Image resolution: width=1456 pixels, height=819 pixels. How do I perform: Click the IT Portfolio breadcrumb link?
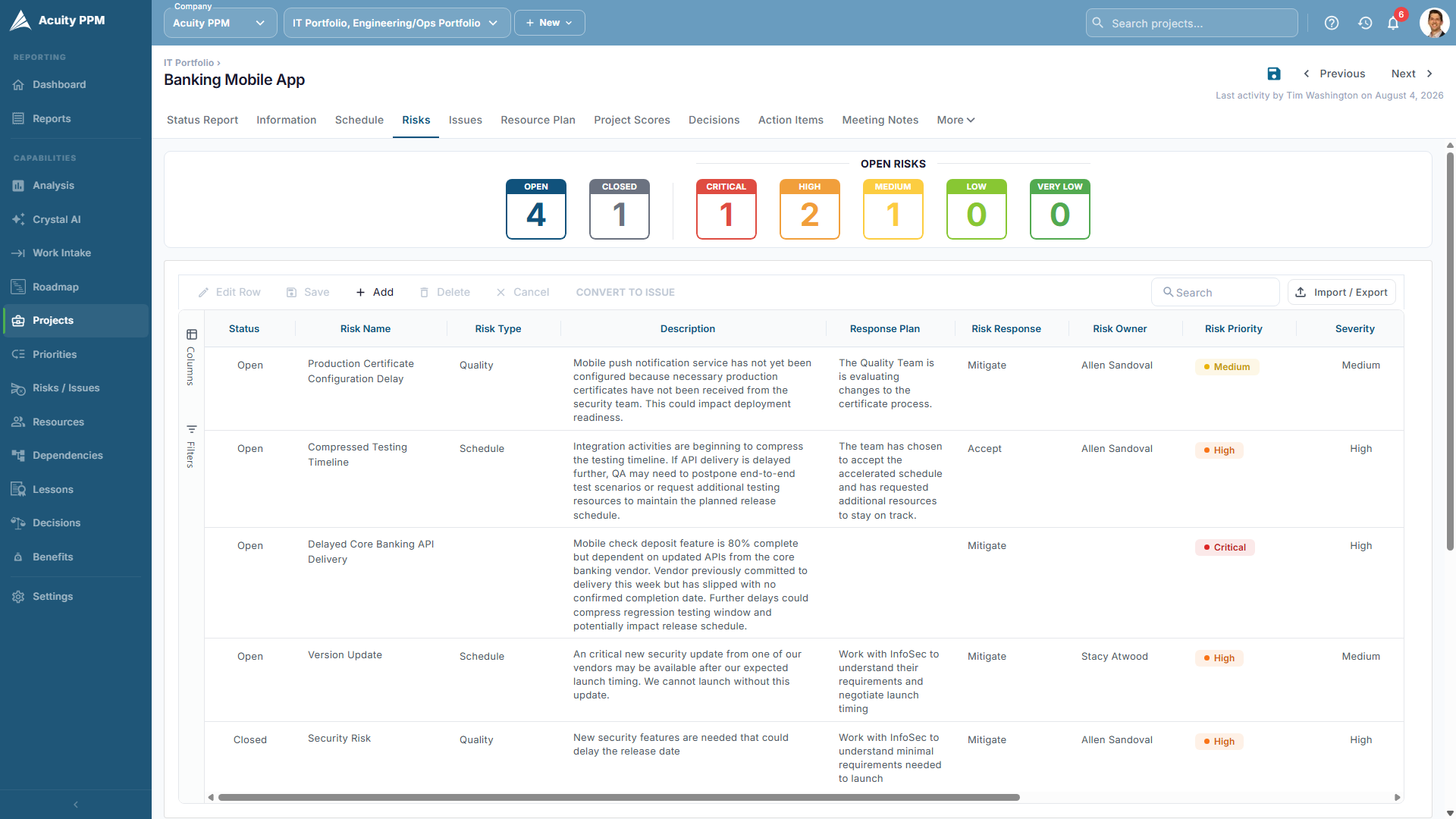click(x=189, y=63)
